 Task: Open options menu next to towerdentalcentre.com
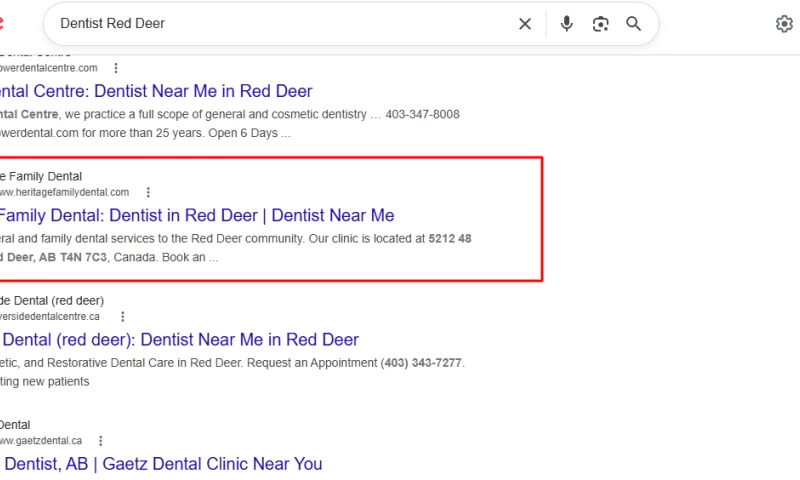(x=116, y=68)
